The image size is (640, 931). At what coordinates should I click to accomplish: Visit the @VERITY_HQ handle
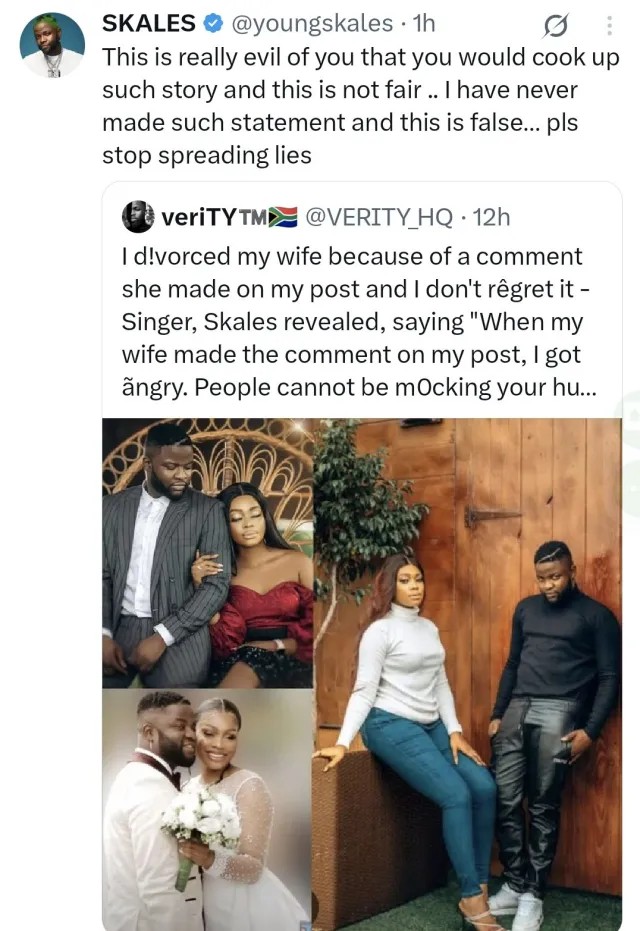378,217
